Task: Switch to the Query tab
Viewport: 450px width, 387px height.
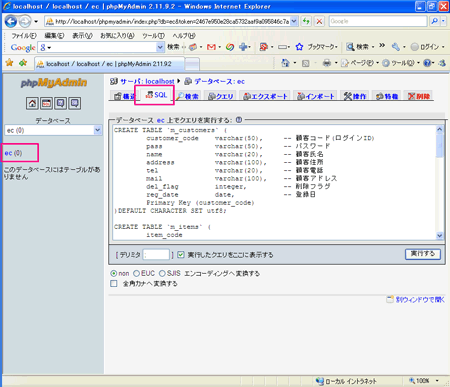Action: coord(220,96)
